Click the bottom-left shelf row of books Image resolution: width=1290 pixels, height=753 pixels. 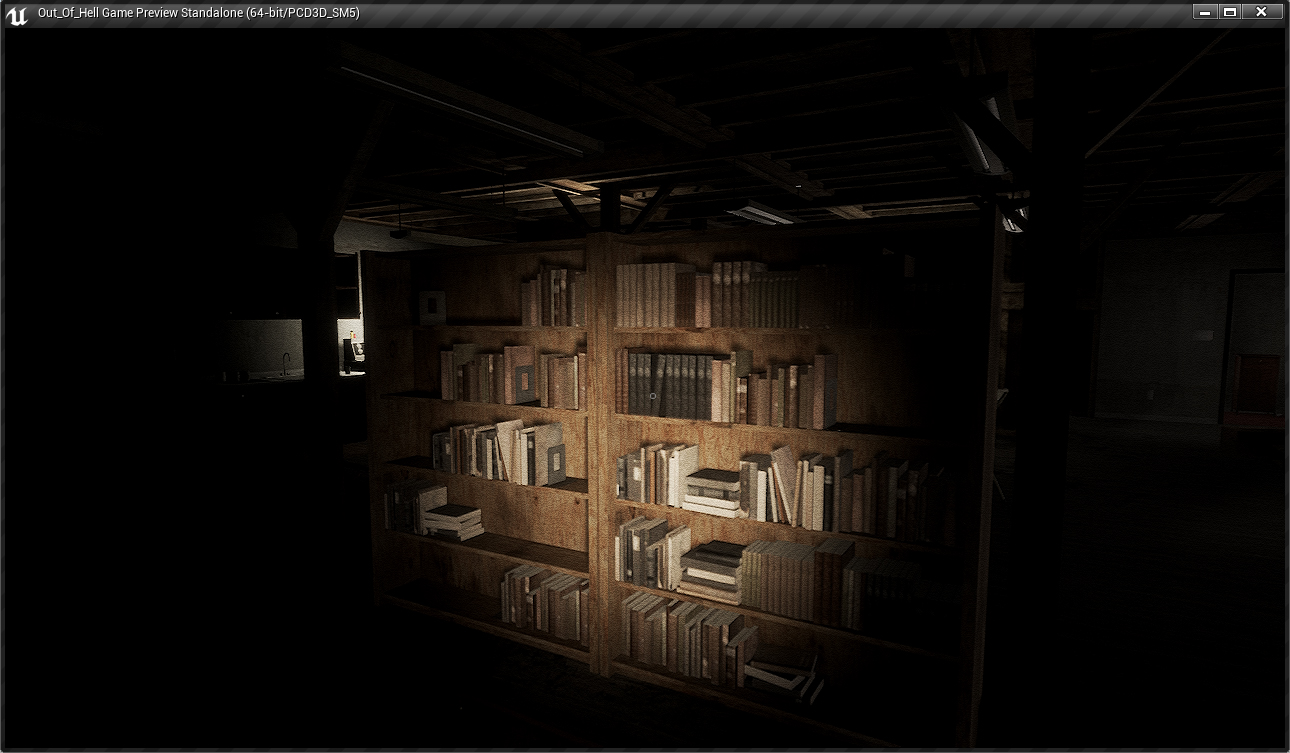coord(545,600)
